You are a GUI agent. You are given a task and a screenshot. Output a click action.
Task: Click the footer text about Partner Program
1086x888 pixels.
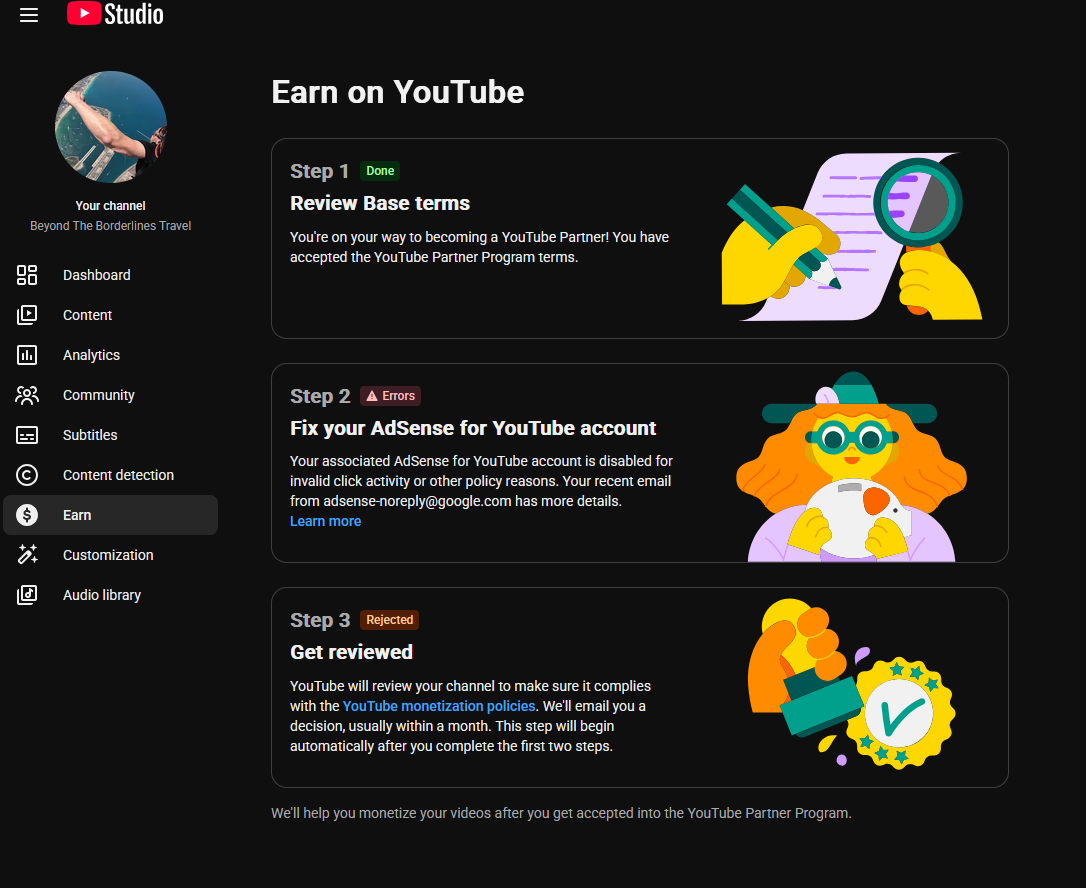coord(561,813)
